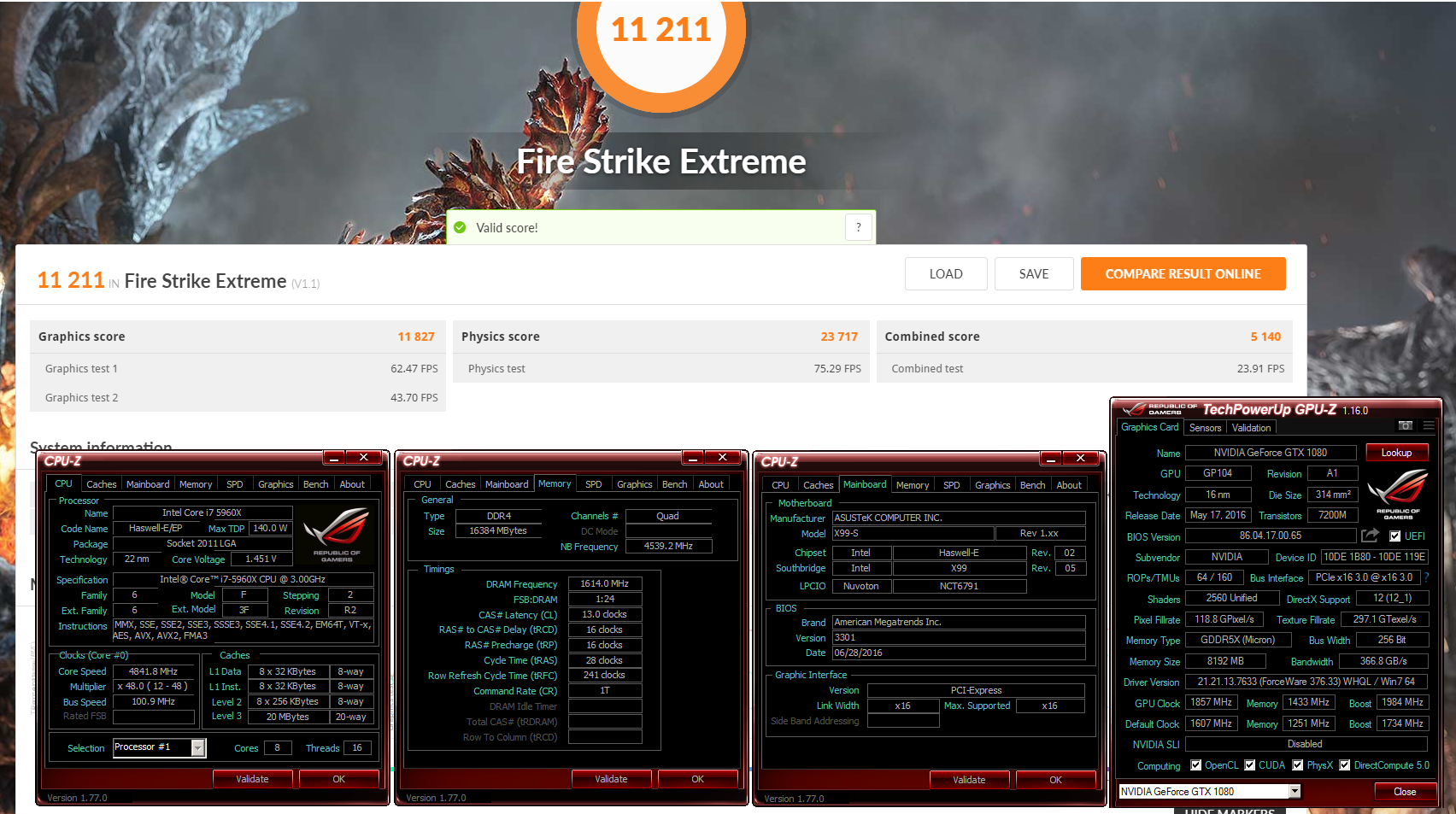The image size is (1456, 814).
Task: Open CPU tab in the Mainboard CPU-Z window
Action: [780, 485]
